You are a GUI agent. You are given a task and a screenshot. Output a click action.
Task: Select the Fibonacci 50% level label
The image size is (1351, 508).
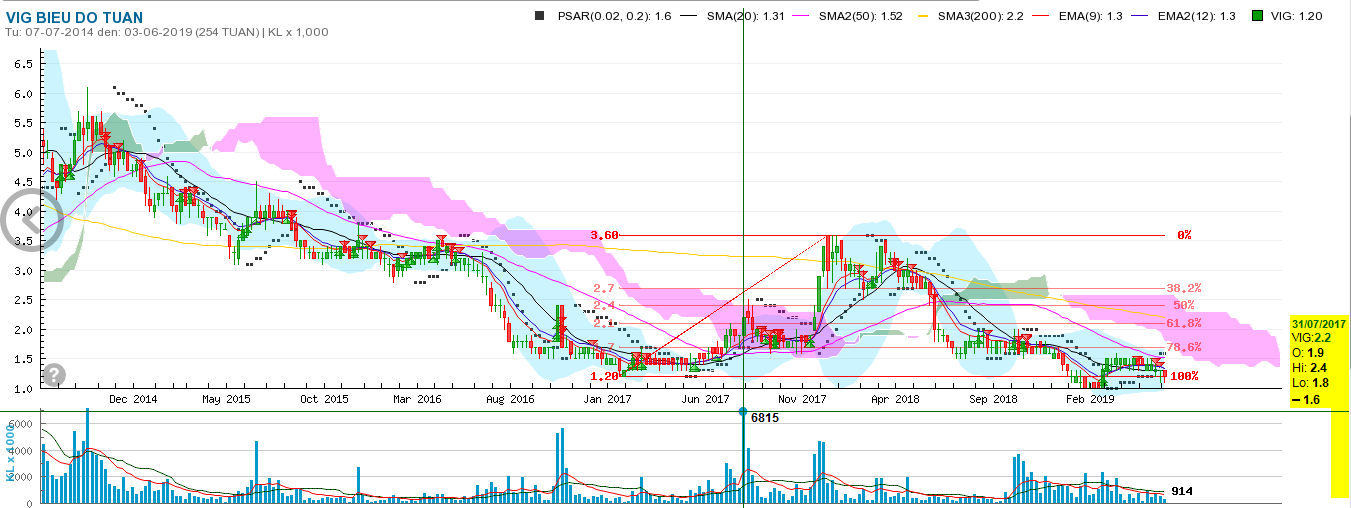(x=1184, y=305)
